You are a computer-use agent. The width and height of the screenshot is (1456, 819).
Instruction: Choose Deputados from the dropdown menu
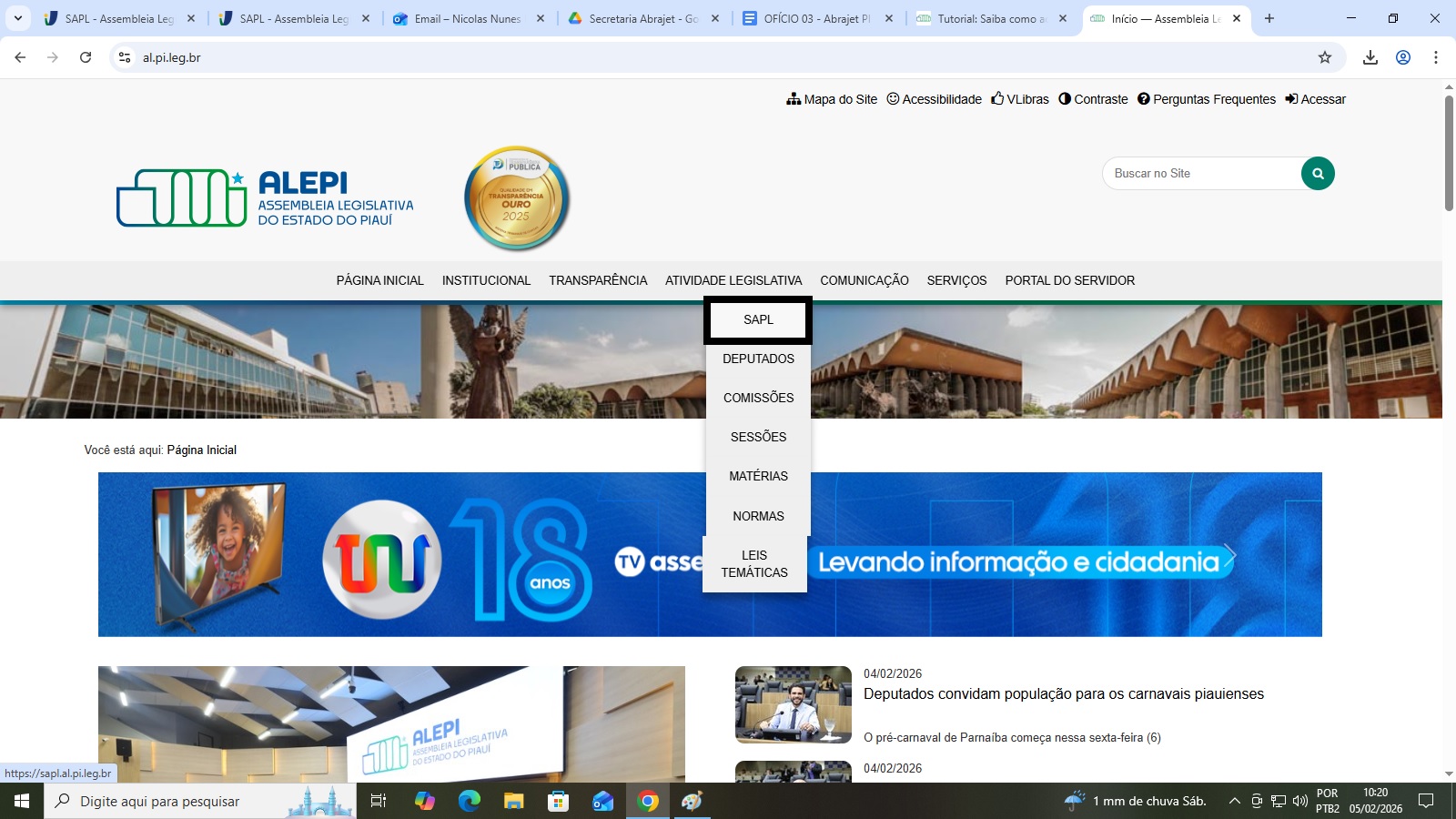point(758,359)
